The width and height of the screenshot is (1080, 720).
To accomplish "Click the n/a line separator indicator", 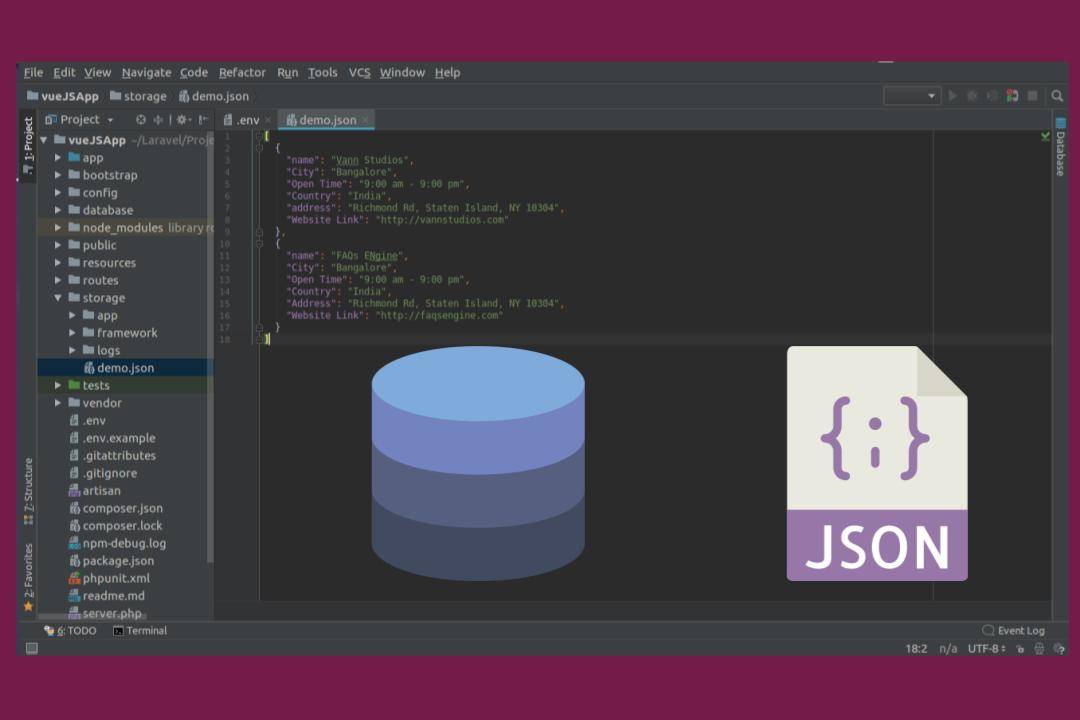I will point(948,648).
